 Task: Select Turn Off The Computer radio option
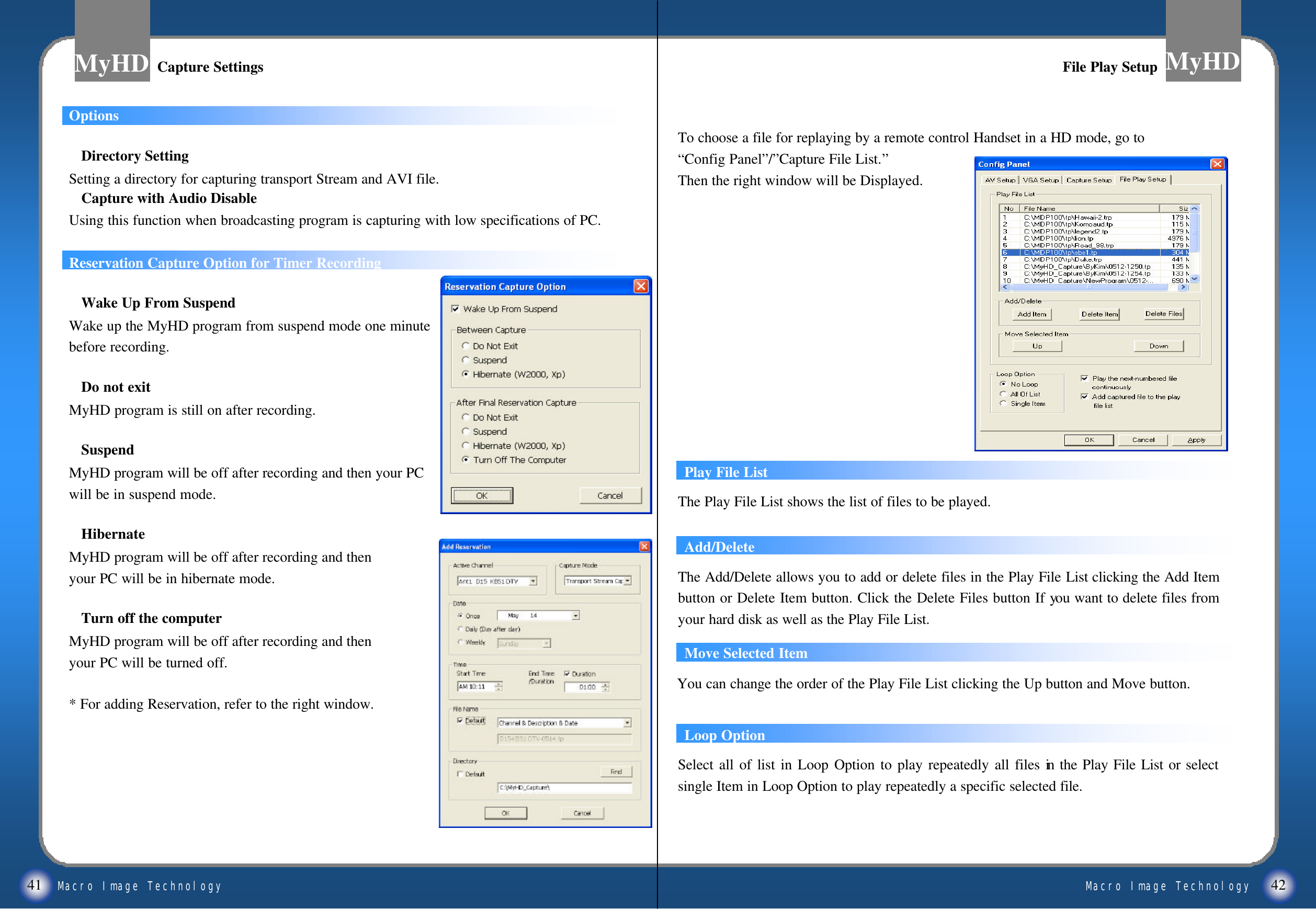point(465,460)
